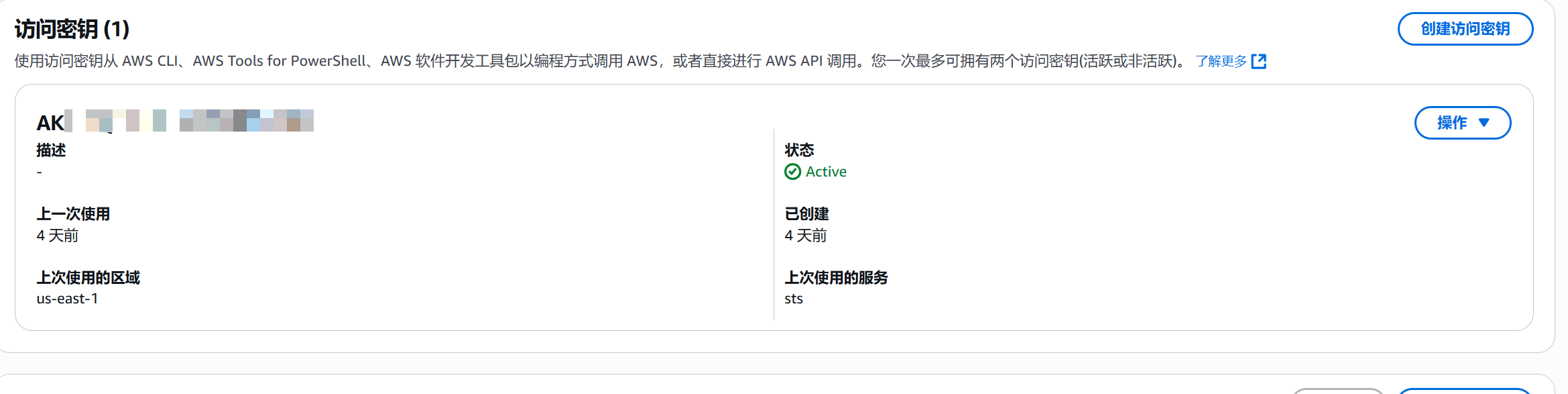Click the 创建访问密钥 button

point(1465,29)
